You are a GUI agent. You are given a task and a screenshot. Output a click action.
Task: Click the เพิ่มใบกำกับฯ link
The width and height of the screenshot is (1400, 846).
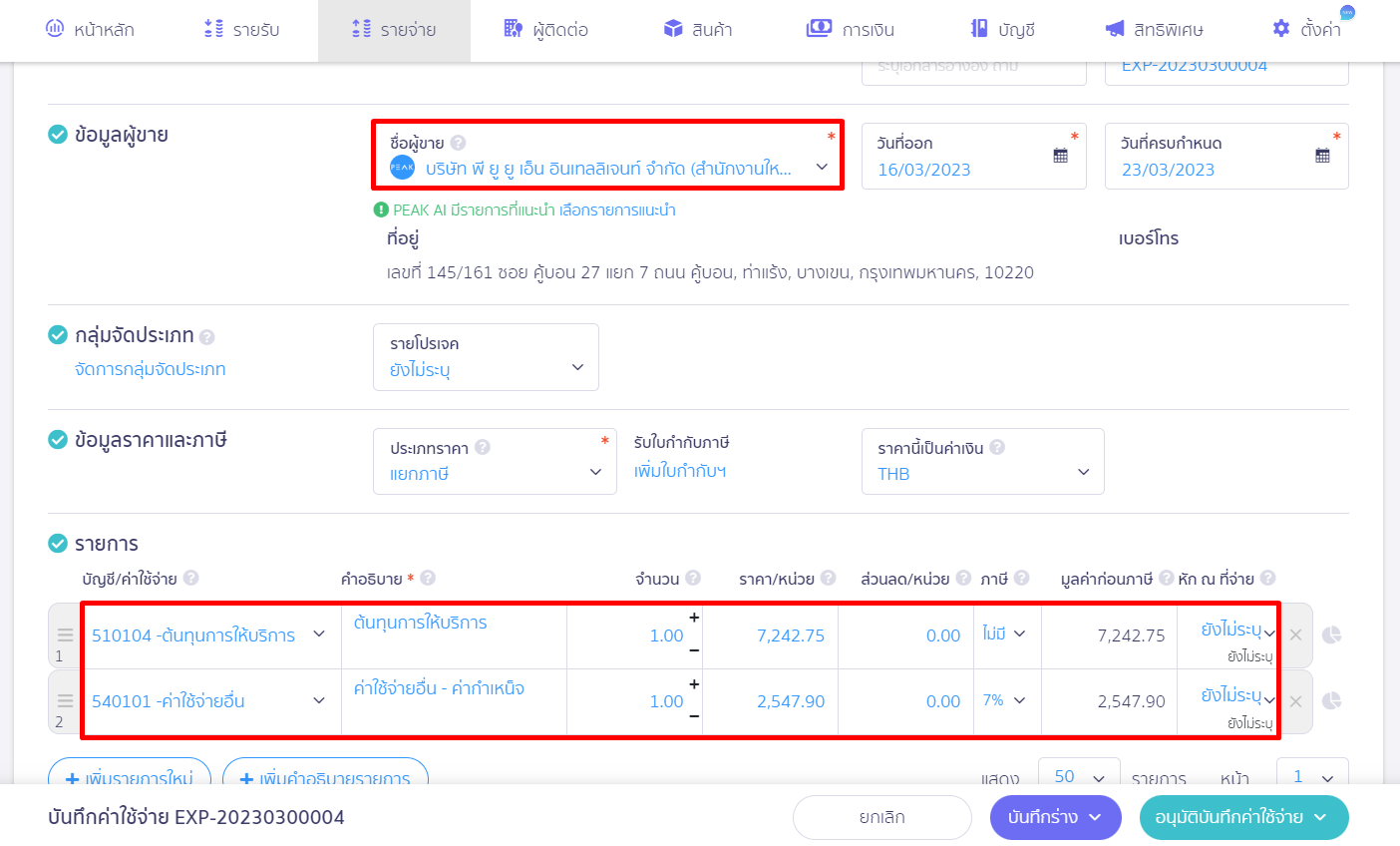(680, 471)
